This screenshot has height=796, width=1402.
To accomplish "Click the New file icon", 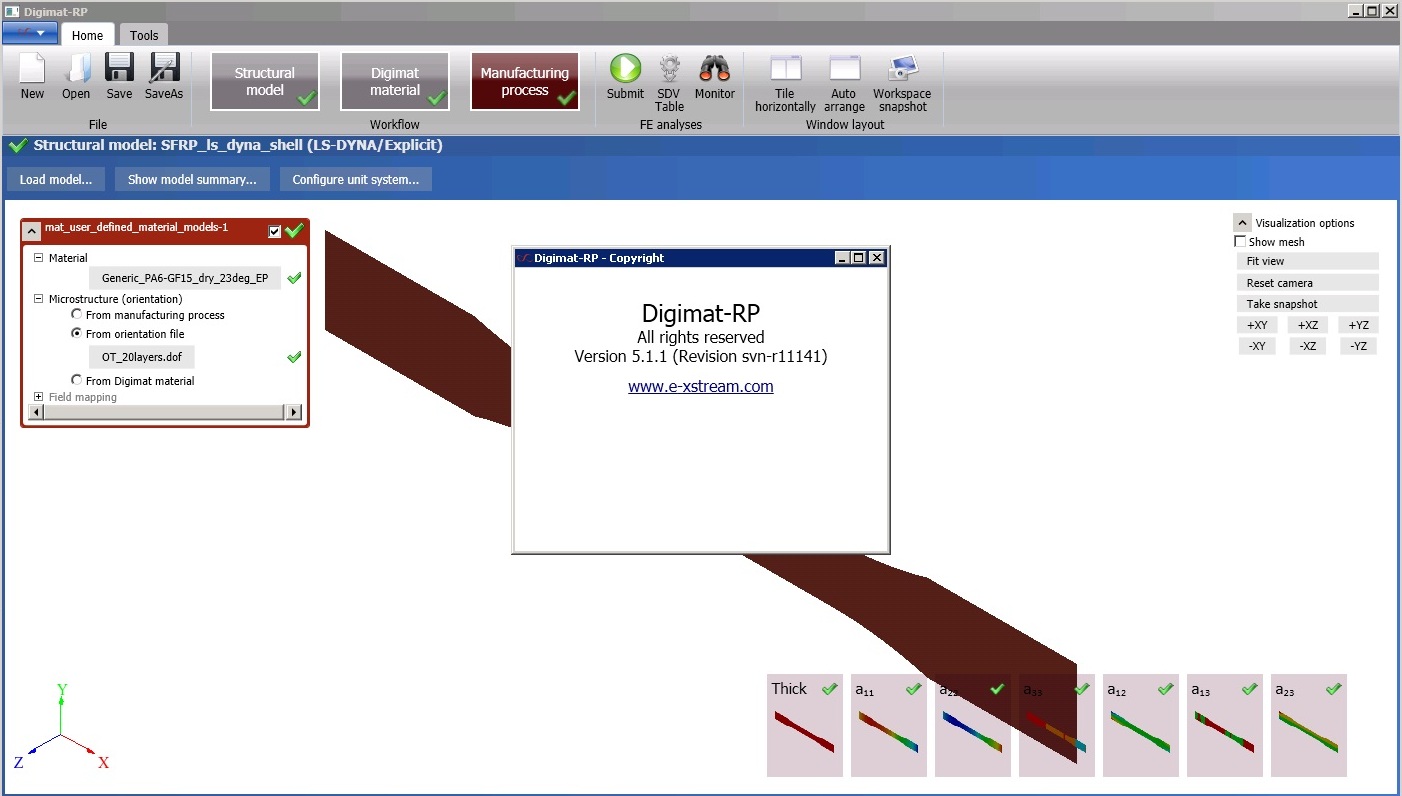I will pyautogui.click(x=32, y=77).
